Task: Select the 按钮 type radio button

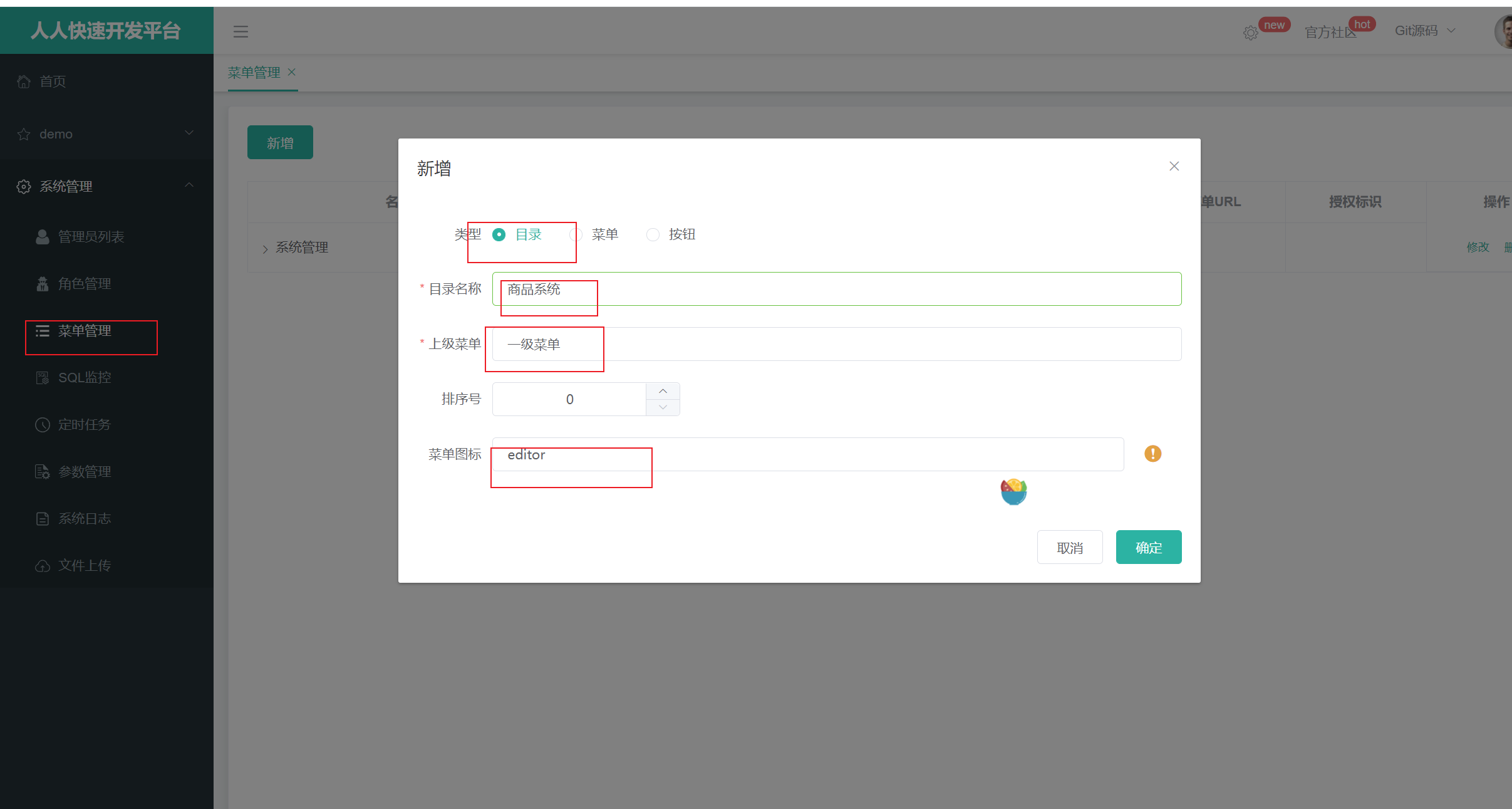Action: coord(653,234)
